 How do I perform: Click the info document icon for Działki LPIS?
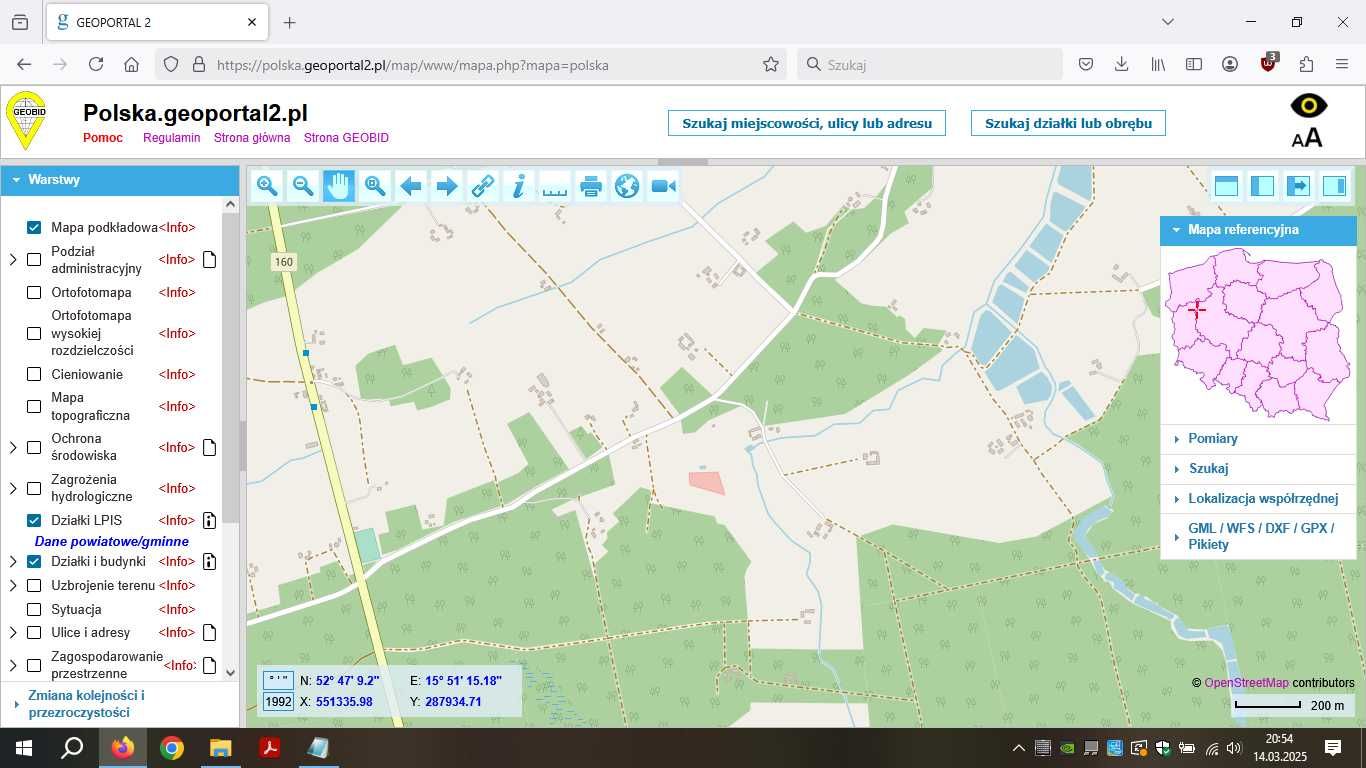[209, 520]
